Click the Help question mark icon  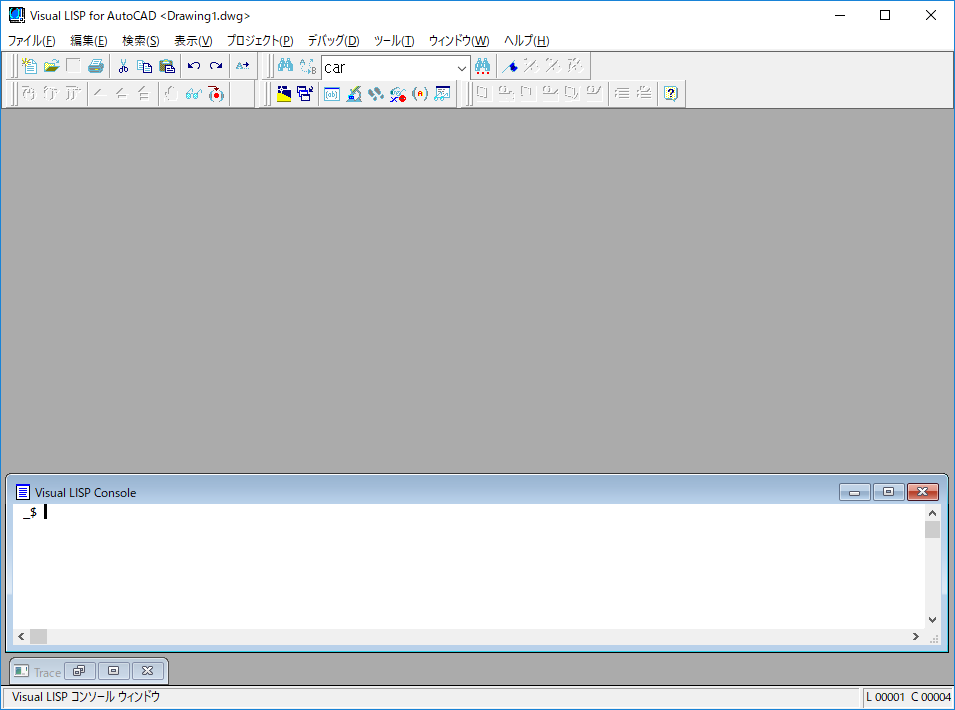671,94
